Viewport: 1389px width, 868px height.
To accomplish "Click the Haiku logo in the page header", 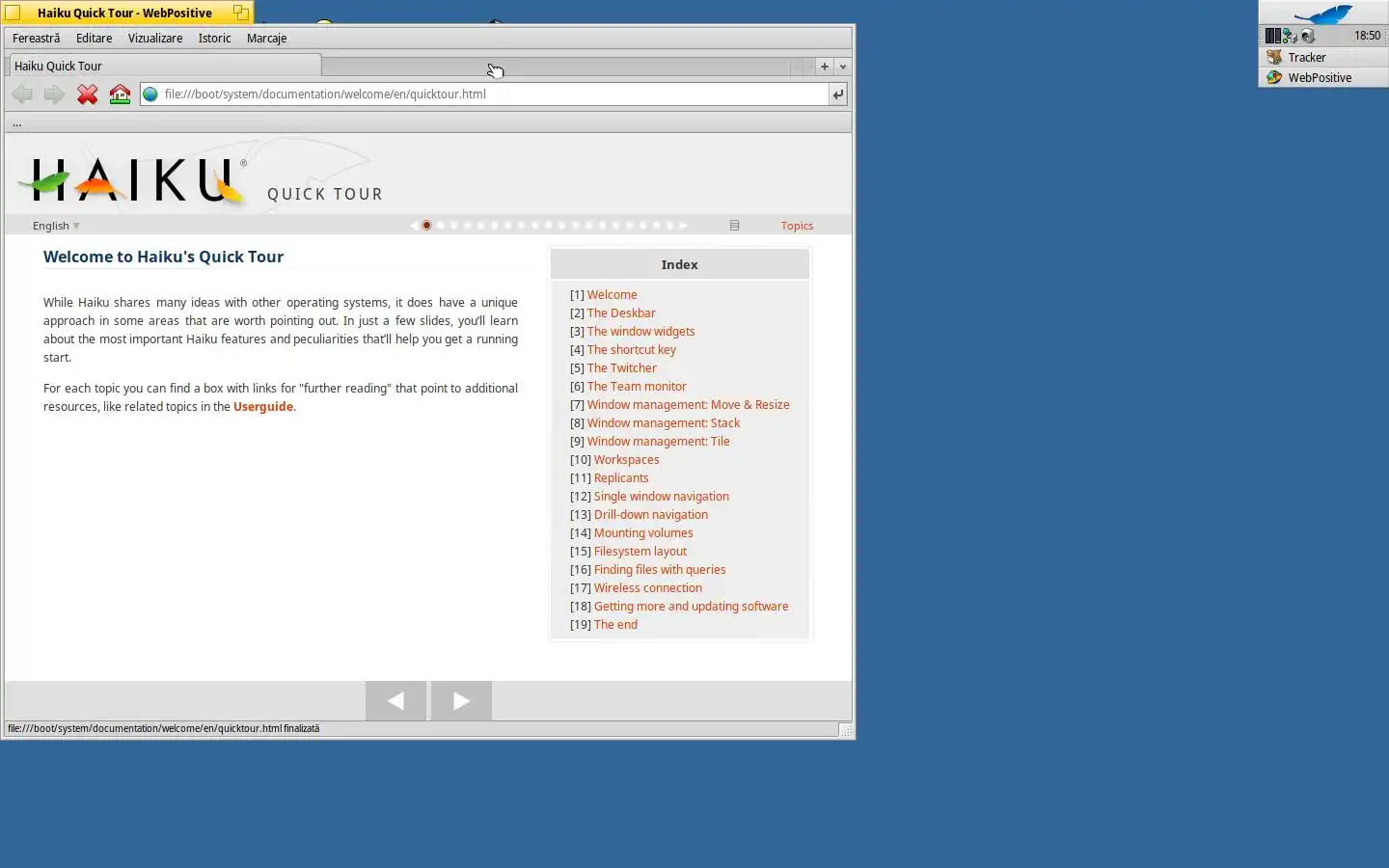I will pos(133,179).
